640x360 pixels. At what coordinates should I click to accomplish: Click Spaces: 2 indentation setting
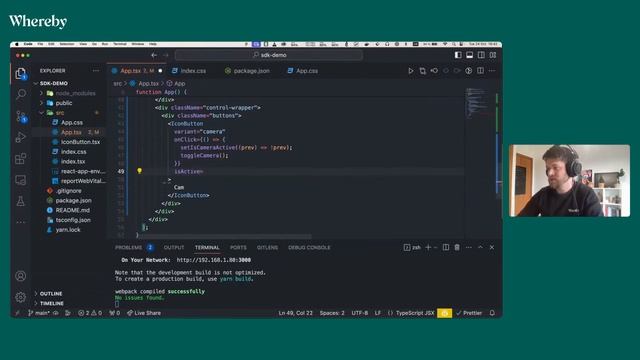click(x=332, y=313)
